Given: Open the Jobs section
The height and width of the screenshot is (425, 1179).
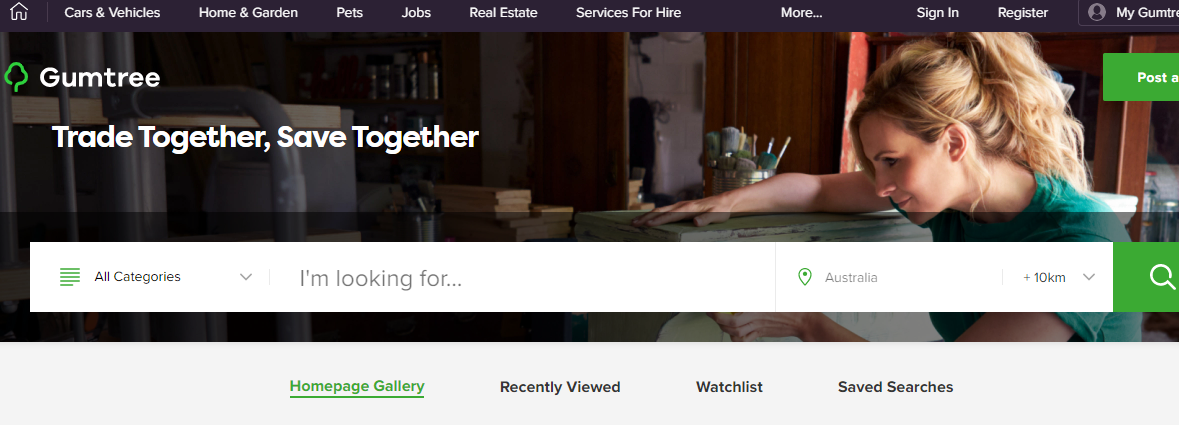Looking at the screenshot, I should [416, 12].
